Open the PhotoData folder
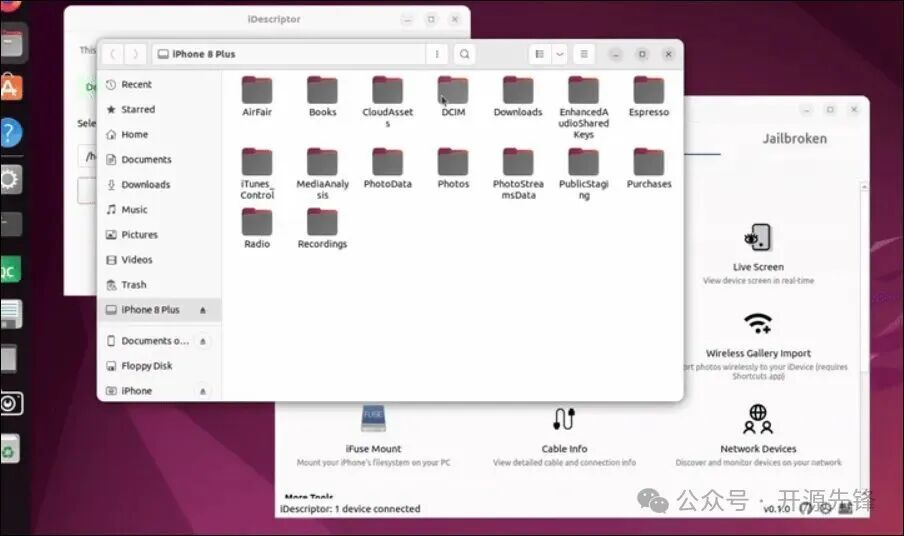This screenshot has height=536, width=904. coord(387,168)
